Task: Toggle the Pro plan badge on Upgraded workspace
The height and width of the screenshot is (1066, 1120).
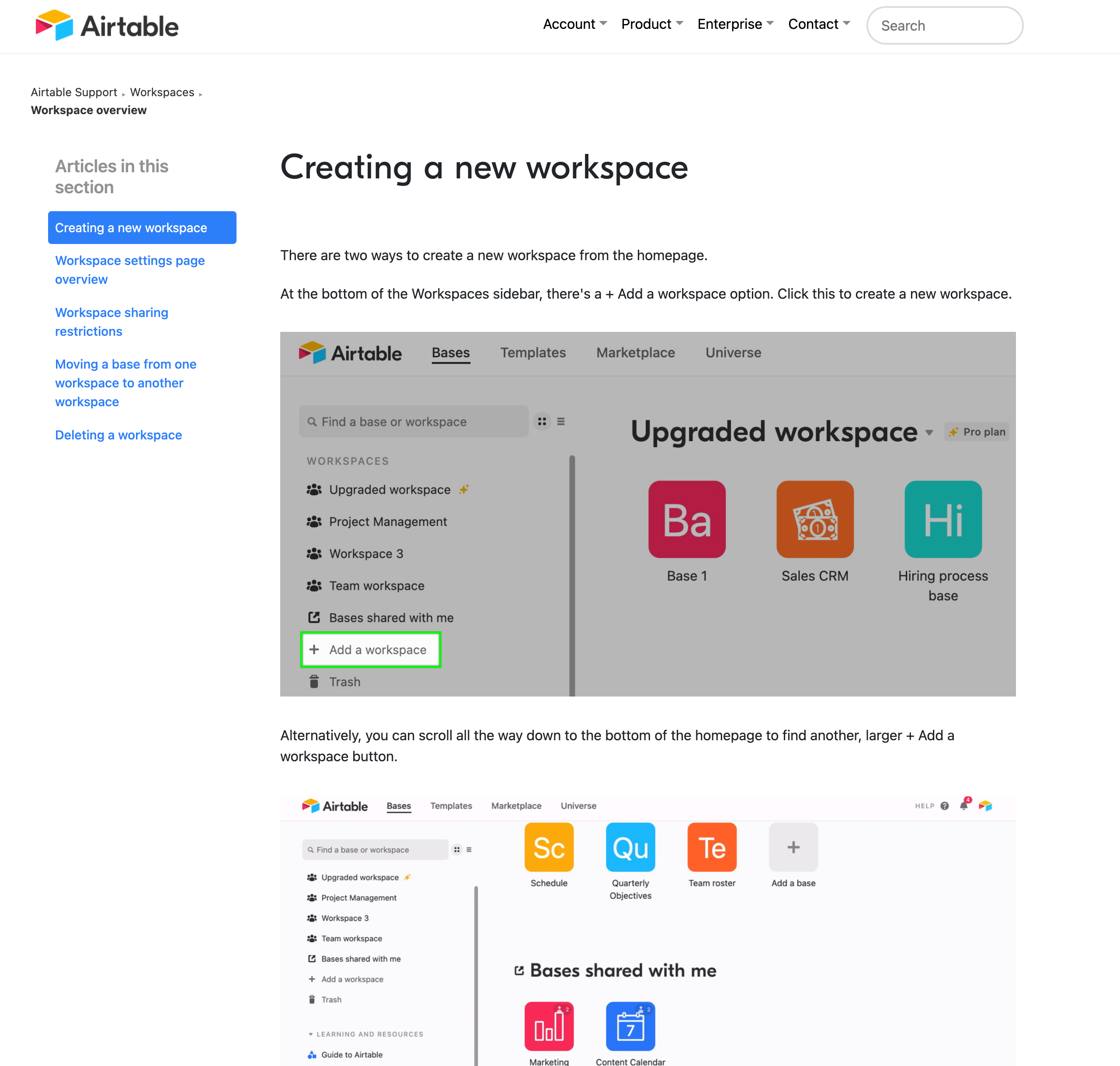Action: [980, 431]
